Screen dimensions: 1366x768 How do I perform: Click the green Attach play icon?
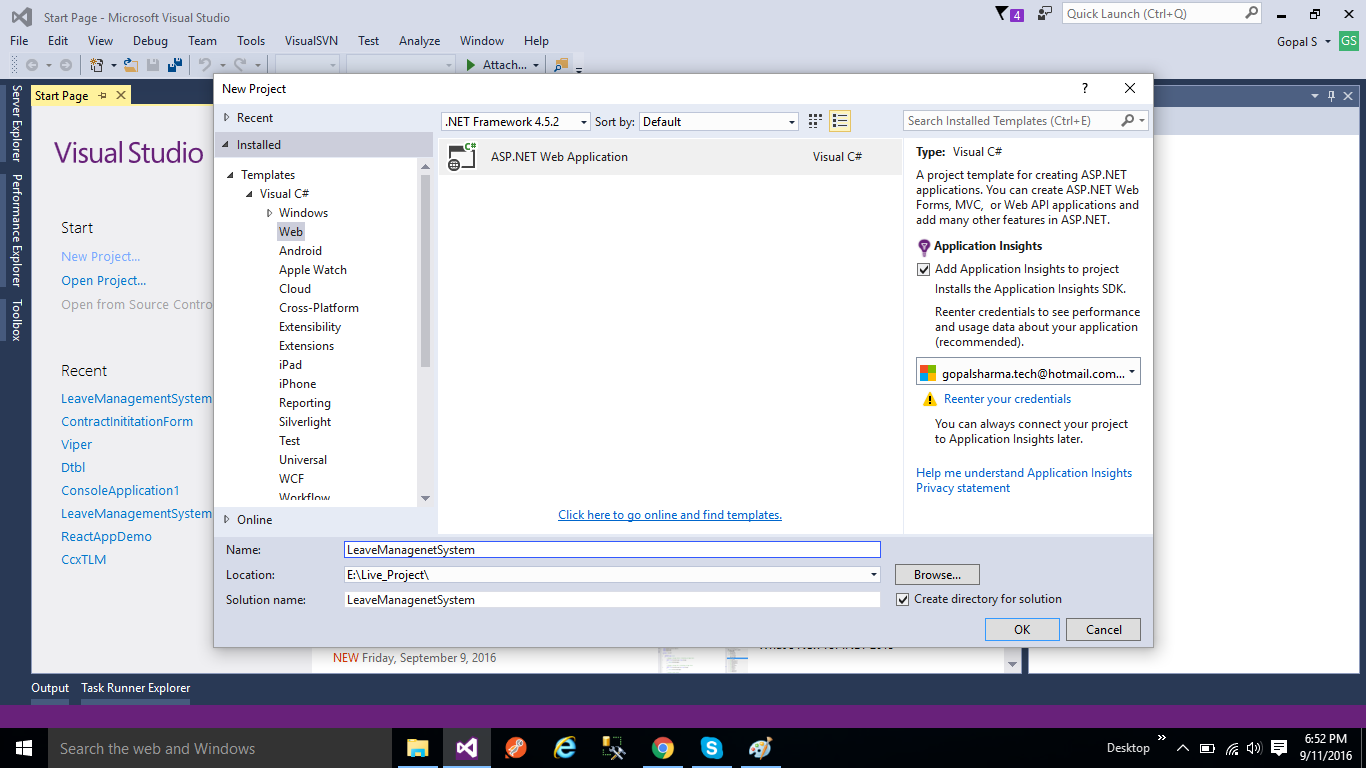pyautogui.click(x=471, y=65)
